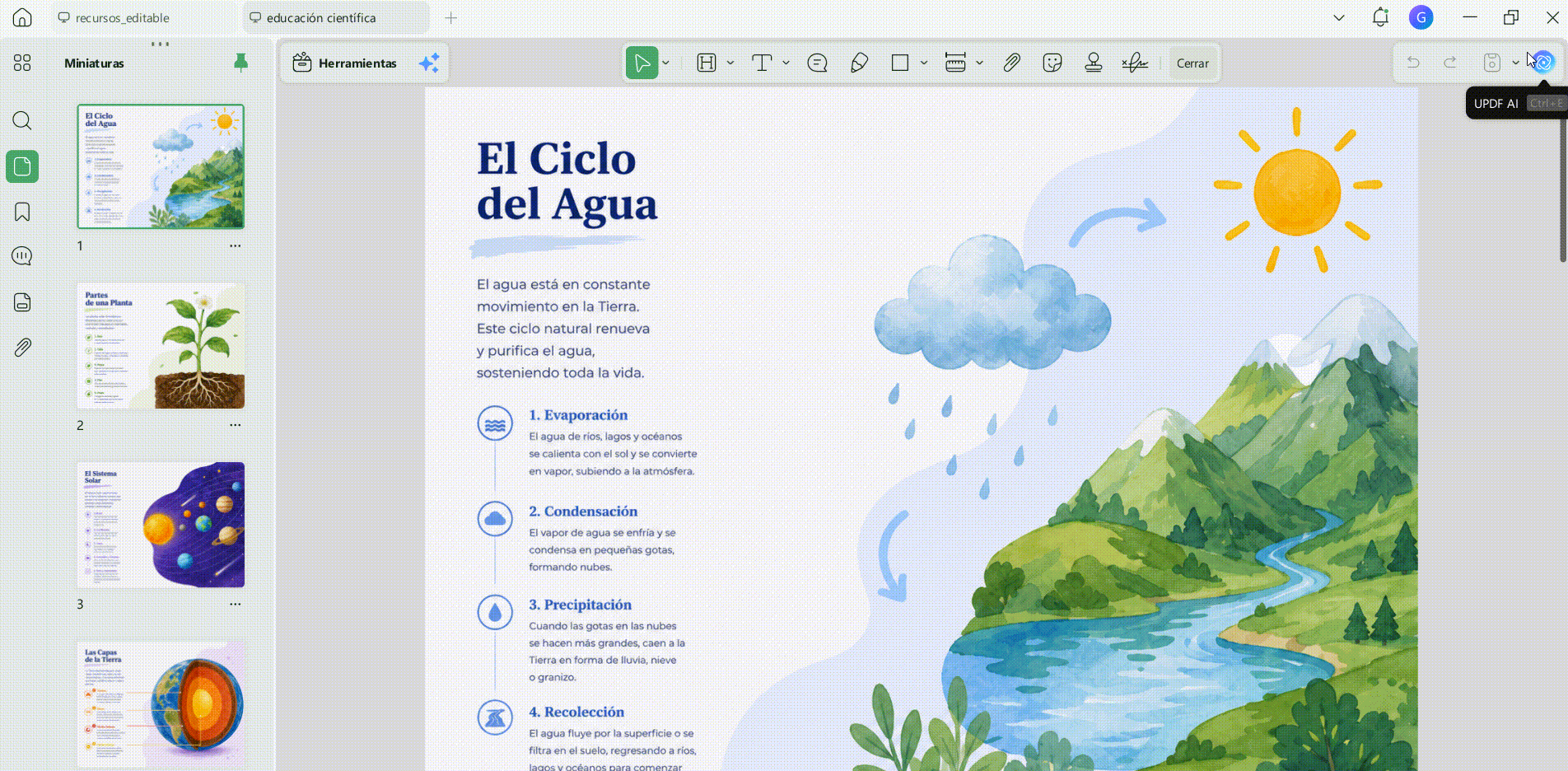Select the cursor selection tool
This screenshot has width=1568, height=771.
[642, 63]
